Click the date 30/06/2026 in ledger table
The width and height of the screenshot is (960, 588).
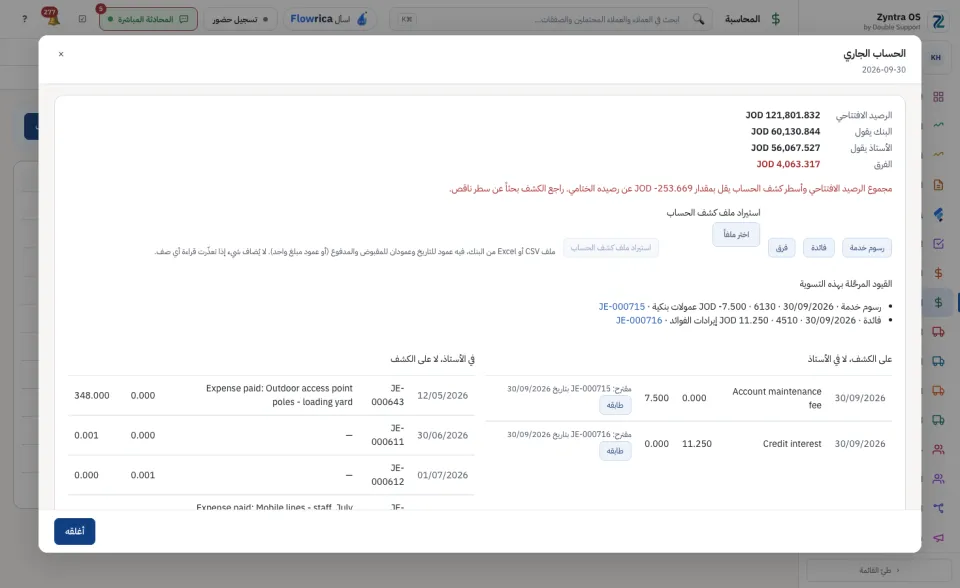[442, 435]
